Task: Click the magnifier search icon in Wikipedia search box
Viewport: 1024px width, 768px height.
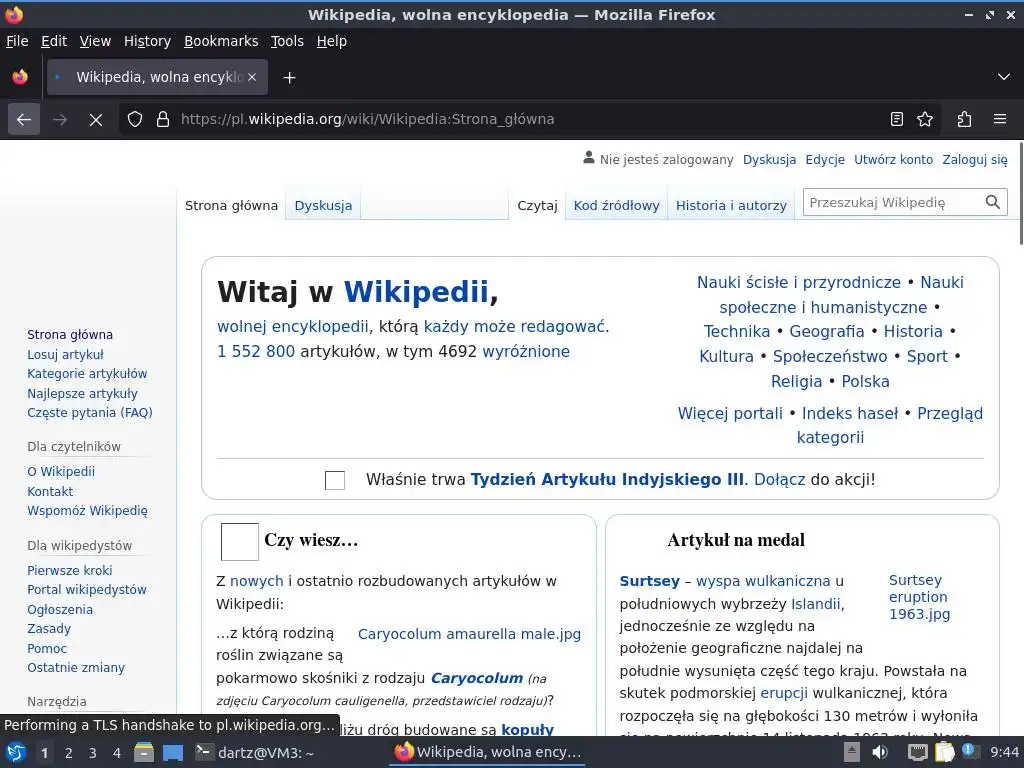Action: [x=993, y=202]
